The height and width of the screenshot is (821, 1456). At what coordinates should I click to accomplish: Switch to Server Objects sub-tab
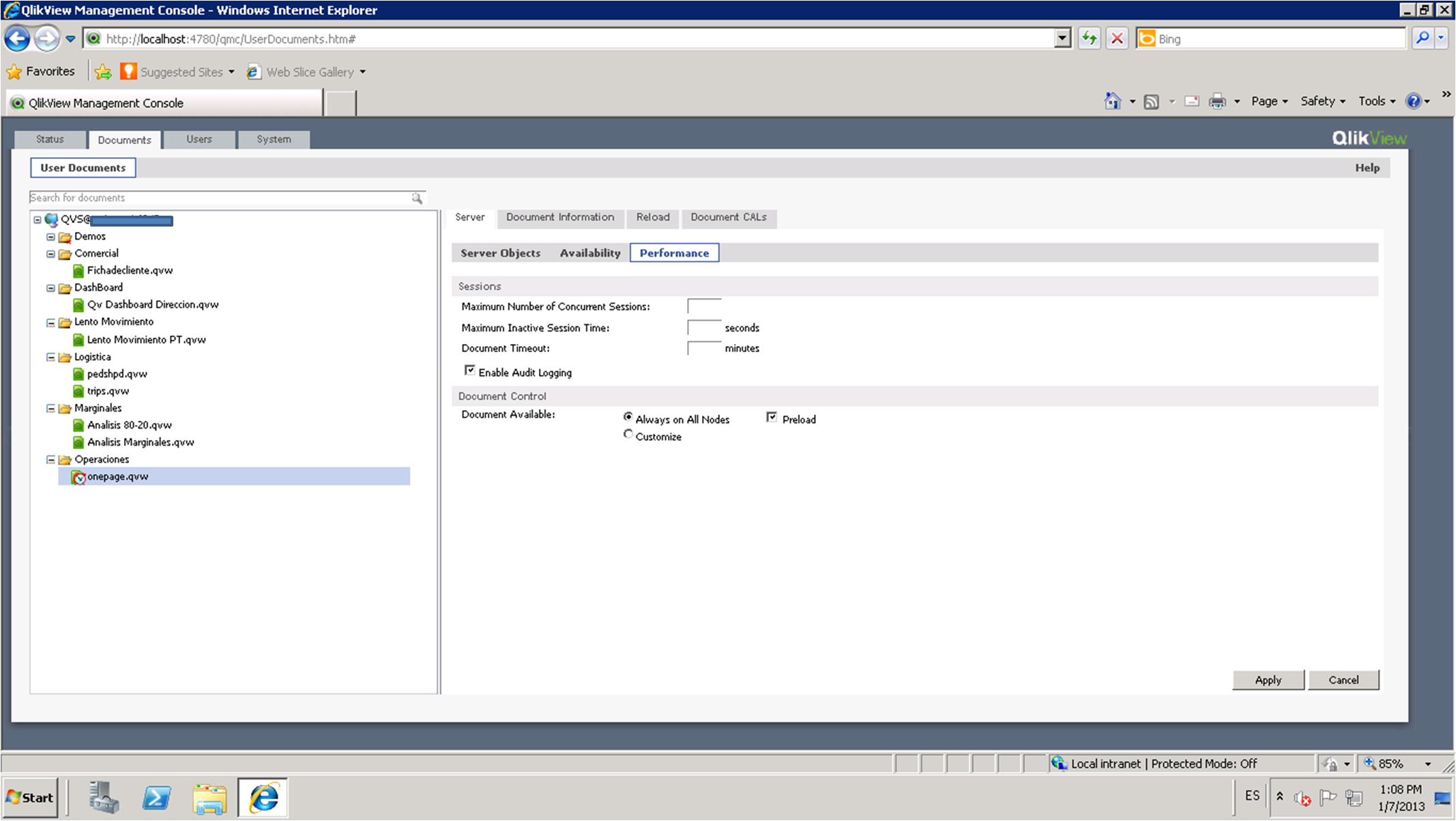click(500, 253)
